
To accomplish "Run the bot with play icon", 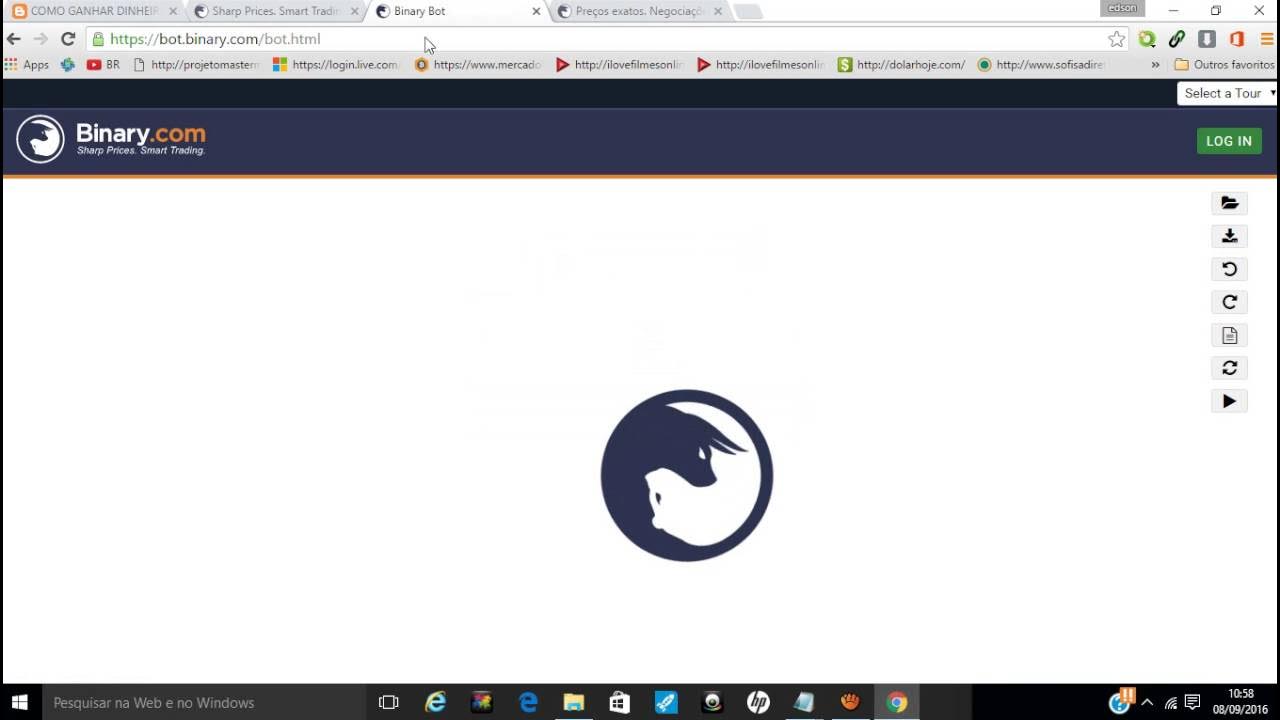I will pos(1229,401).
